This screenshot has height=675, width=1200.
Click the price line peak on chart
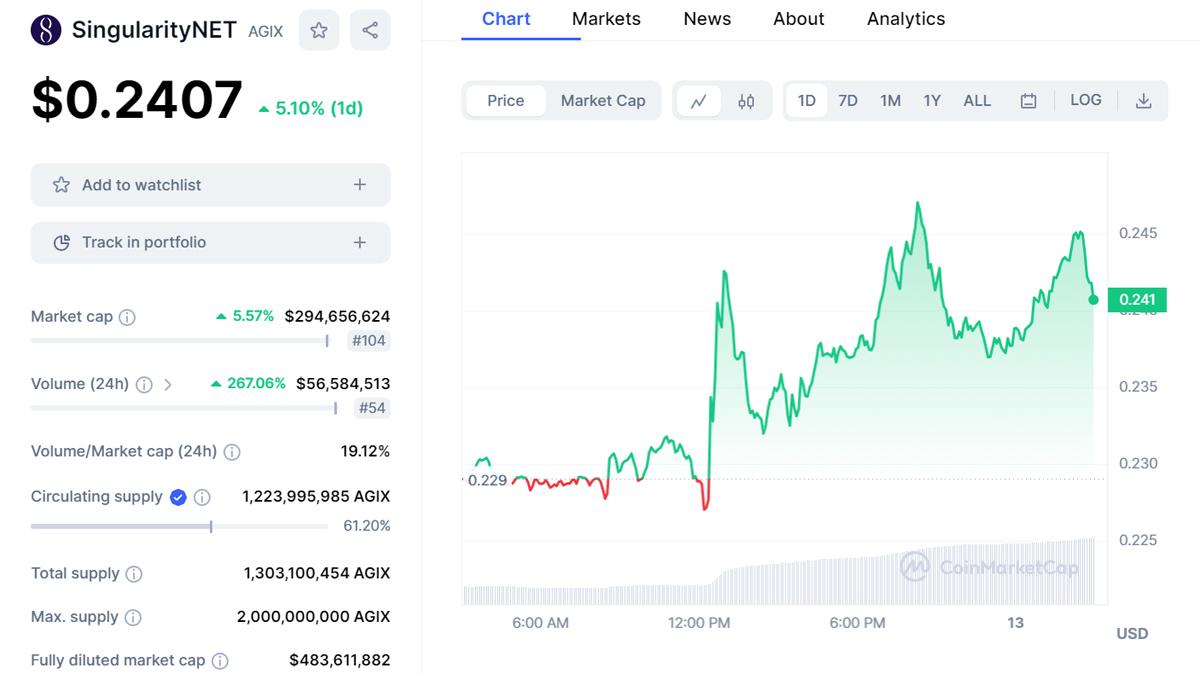point(917,204)
